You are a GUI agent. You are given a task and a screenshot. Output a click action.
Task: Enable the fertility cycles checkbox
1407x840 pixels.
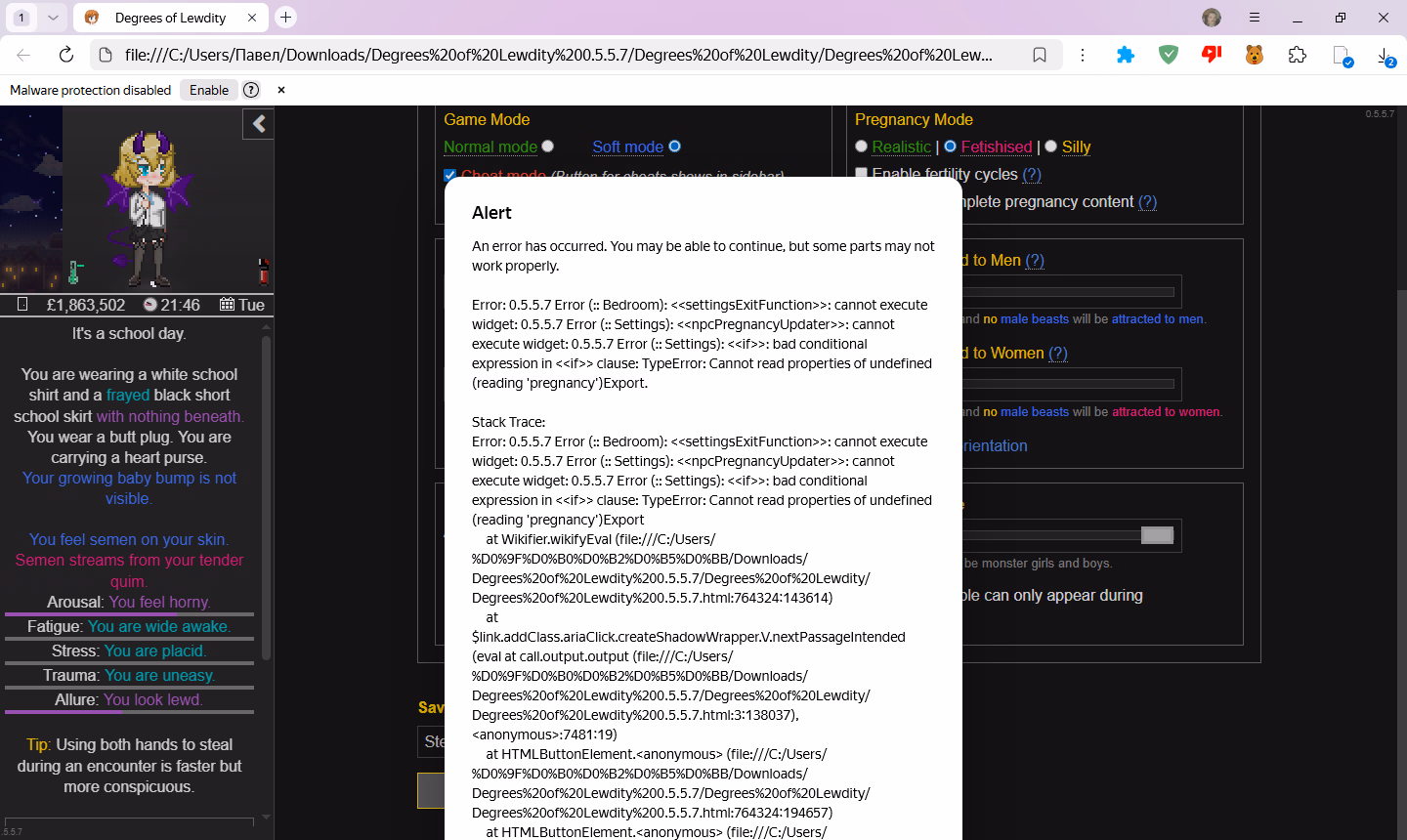861,174
